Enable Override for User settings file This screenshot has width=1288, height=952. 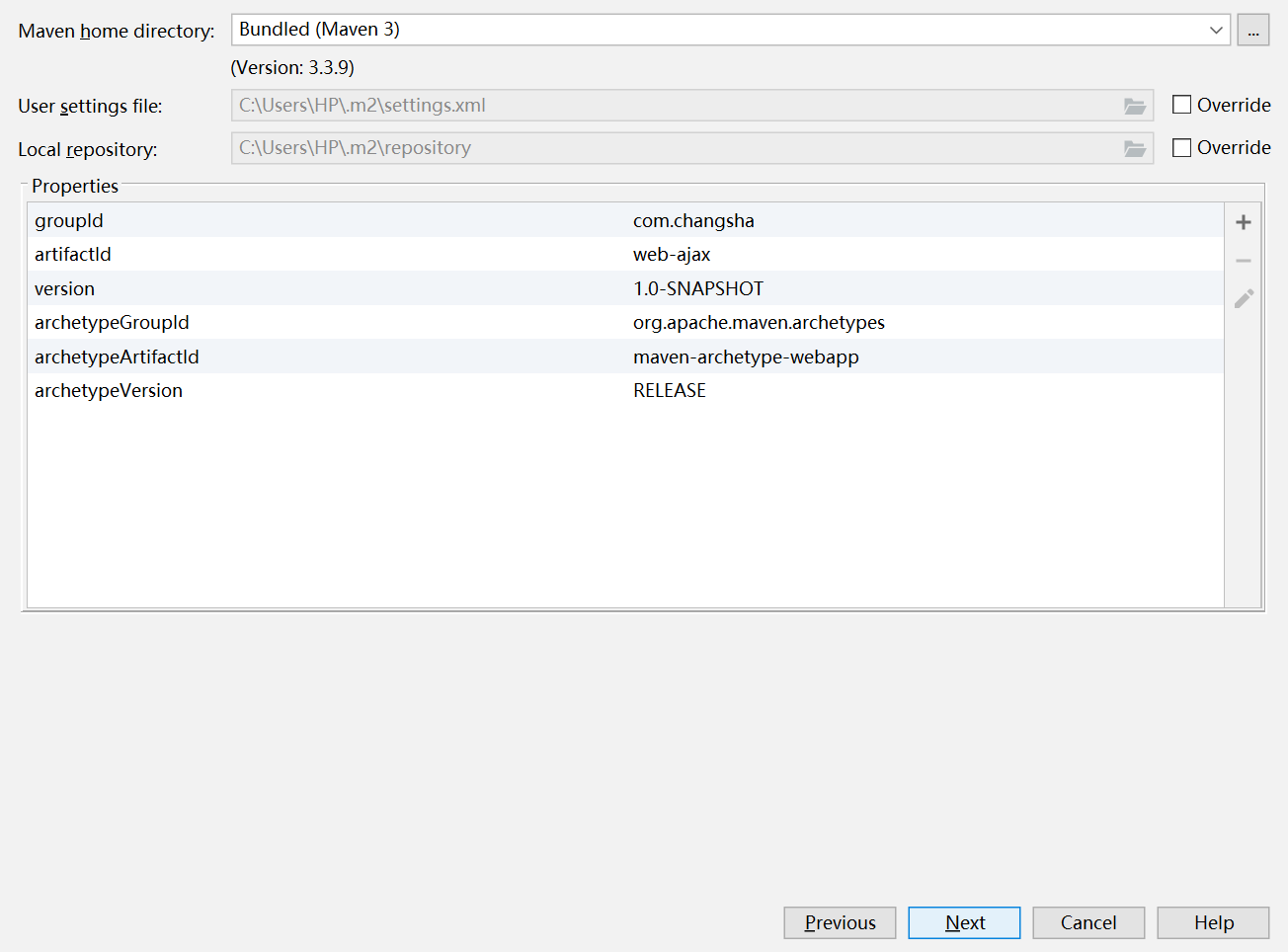point(1181,105)
